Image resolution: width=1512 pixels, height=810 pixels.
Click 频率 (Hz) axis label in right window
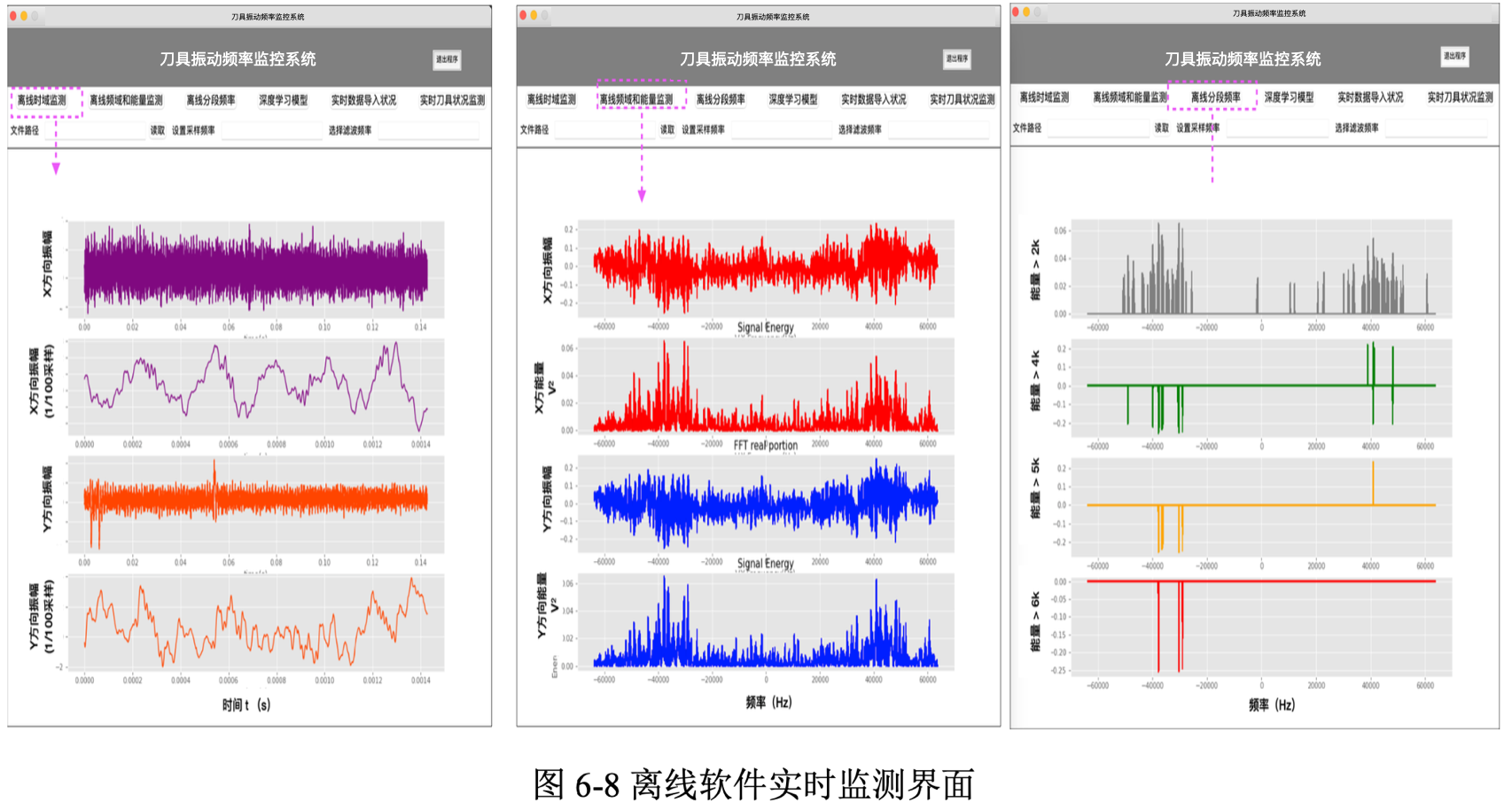tap(1272, 705)
